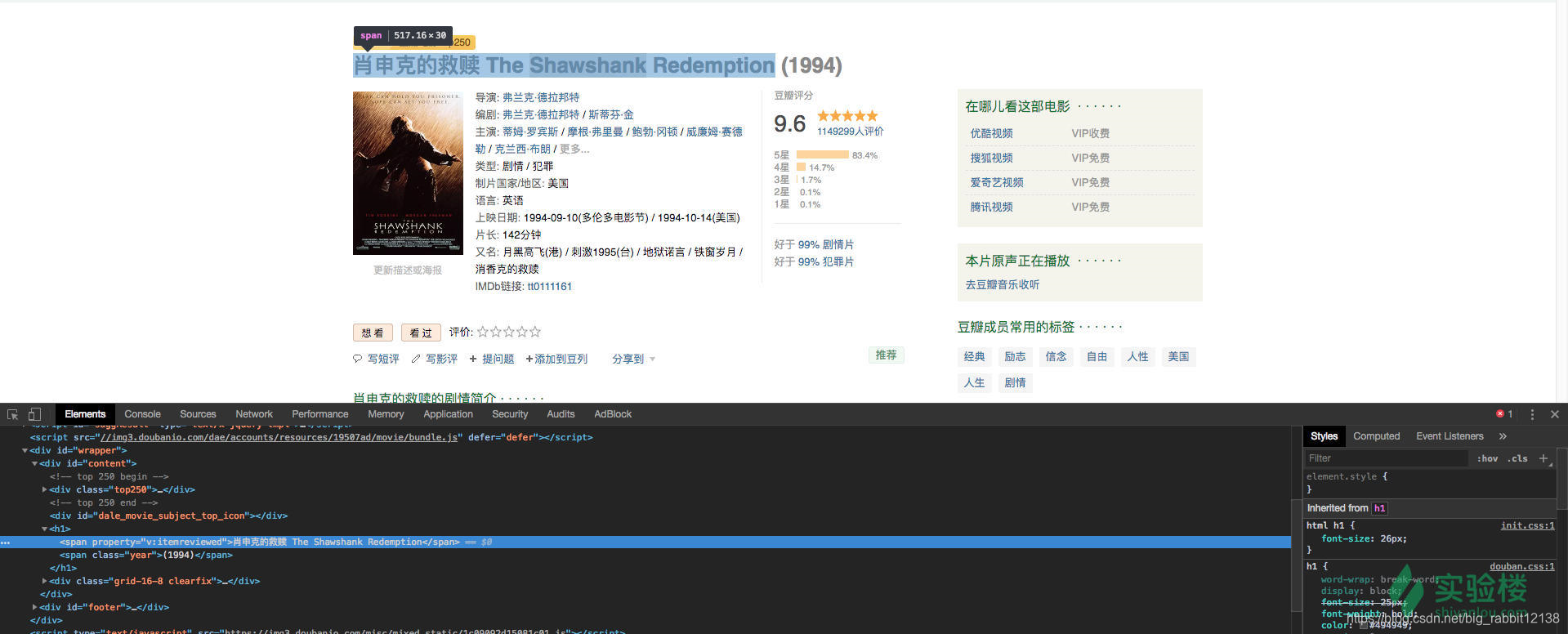Collapse the h1 node triangle
The width and height of the screenshot is (1568, 634).
coord(45,529)
